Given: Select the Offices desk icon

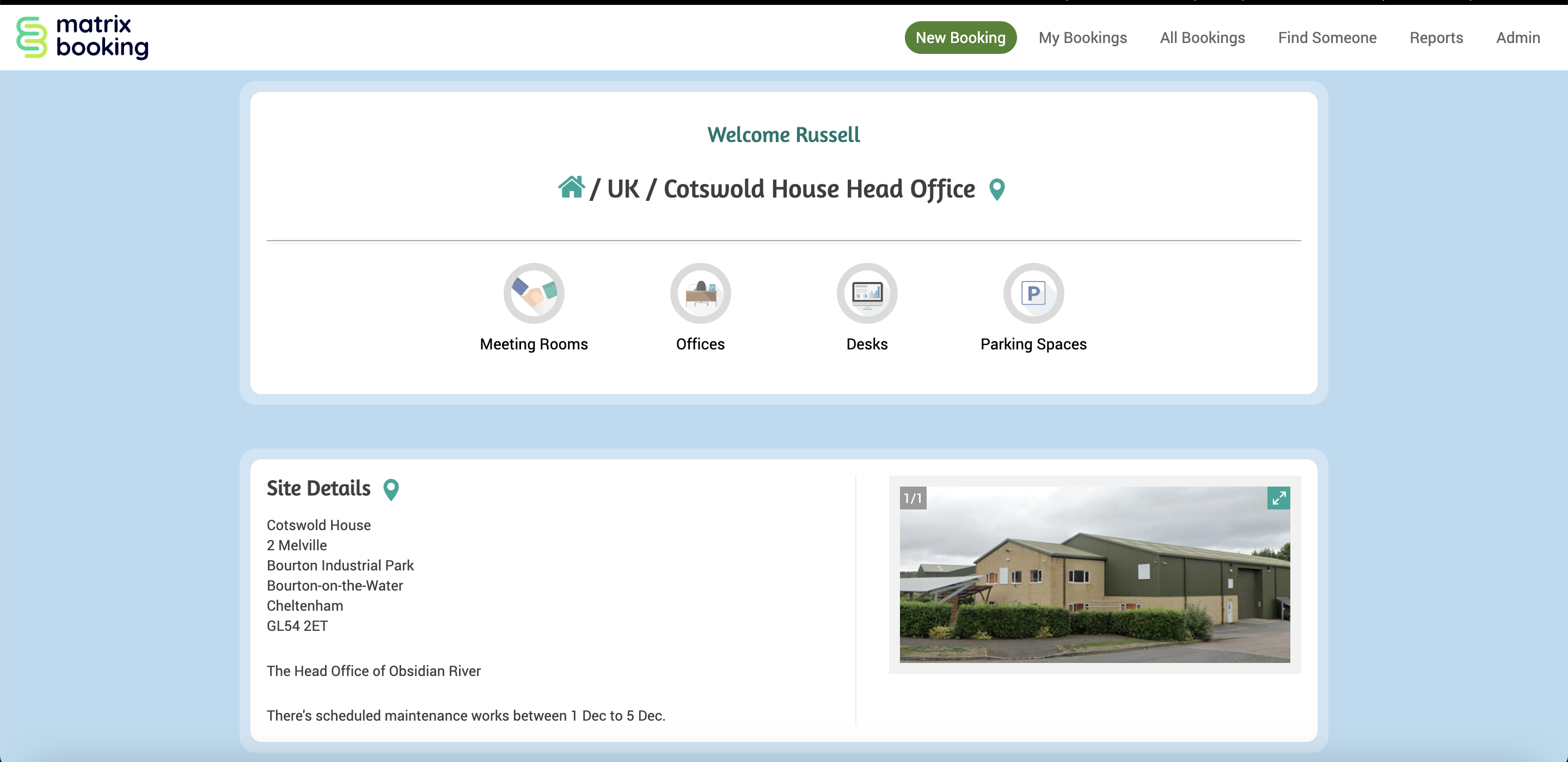Looking at the screenshot, I should tap(700, 293).
